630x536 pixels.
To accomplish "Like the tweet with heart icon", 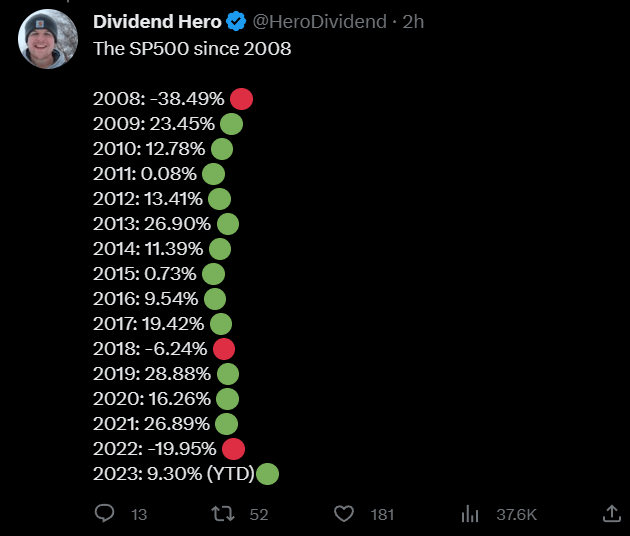I will (x=344, y=514).
